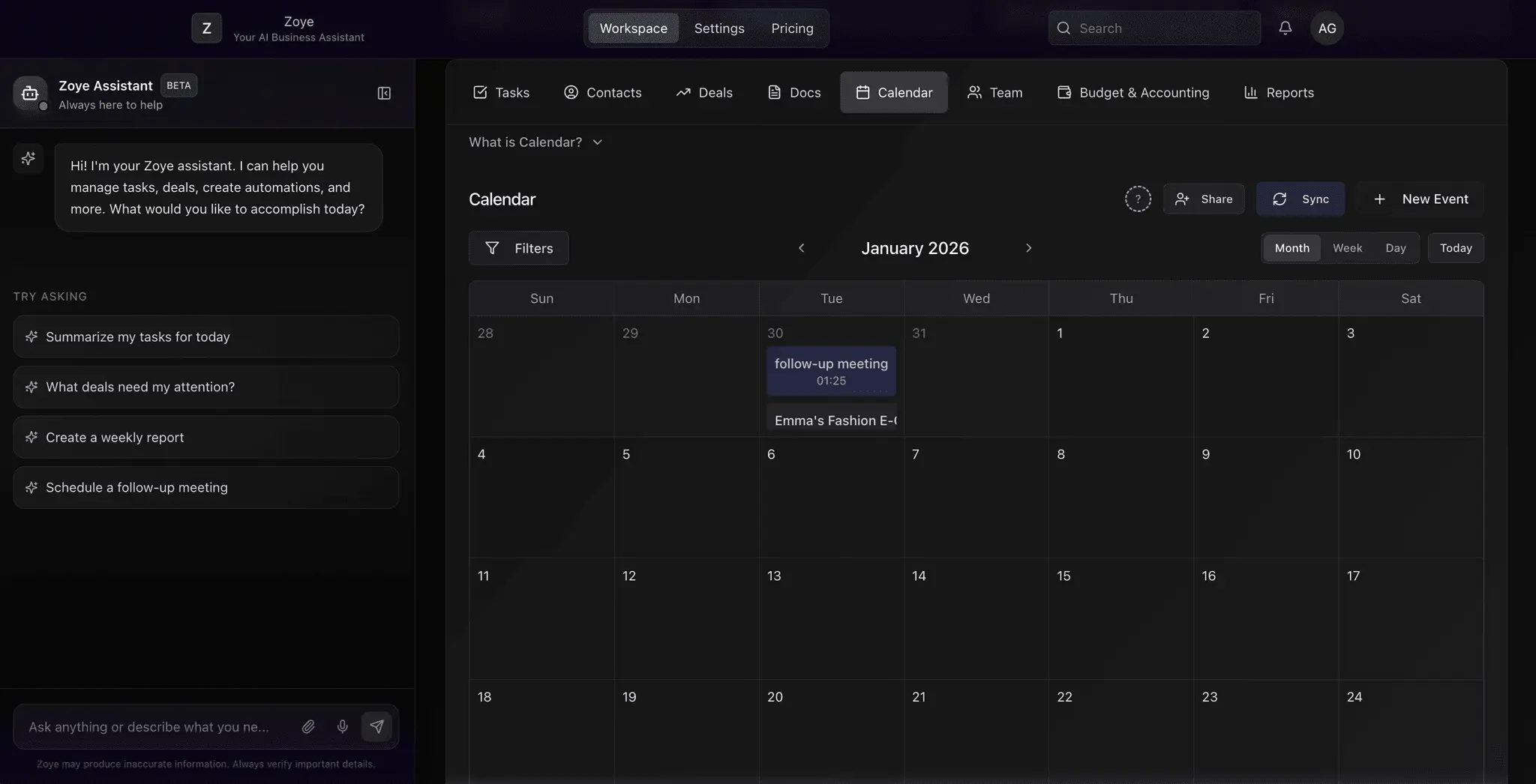The image size is (1536, 784).
Task: Open Pricing in top navigation
Action: click(792, 28)
